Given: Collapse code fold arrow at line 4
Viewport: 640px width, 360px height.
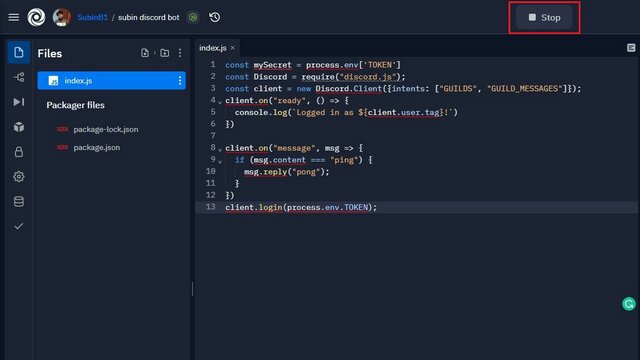Looking at the screenshot, I should coord(220,102).
